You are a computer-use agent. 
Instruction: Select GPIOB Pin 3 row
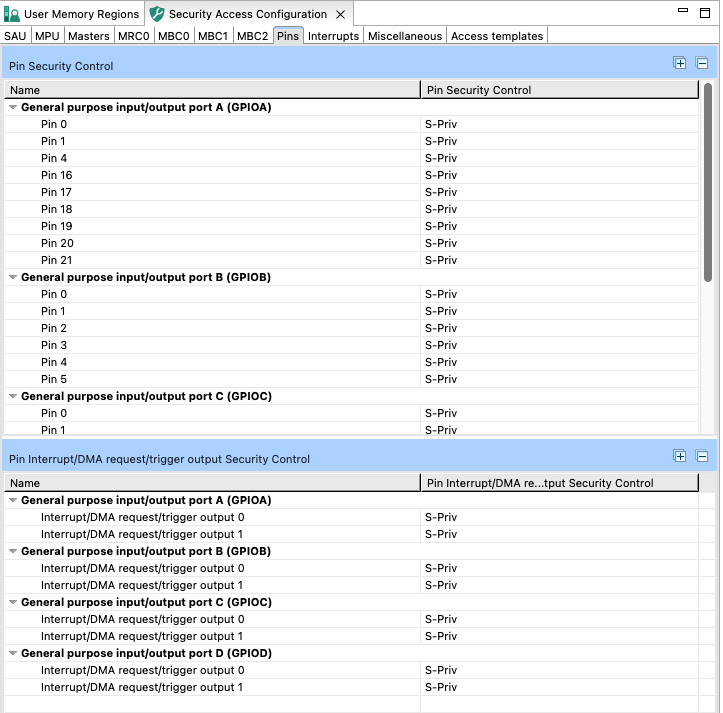[351, 345]
